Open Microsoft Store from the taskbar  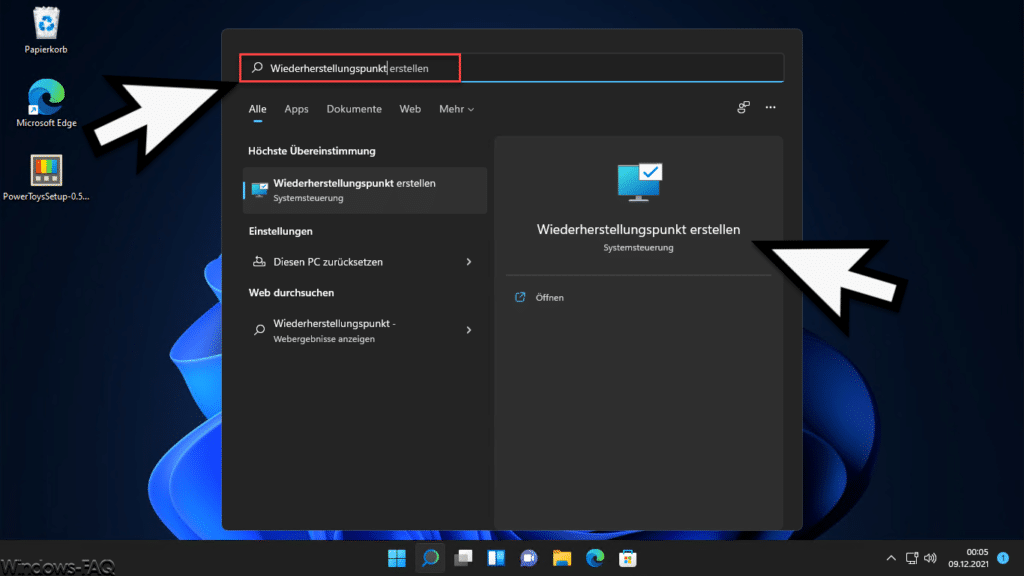point(628,558)
